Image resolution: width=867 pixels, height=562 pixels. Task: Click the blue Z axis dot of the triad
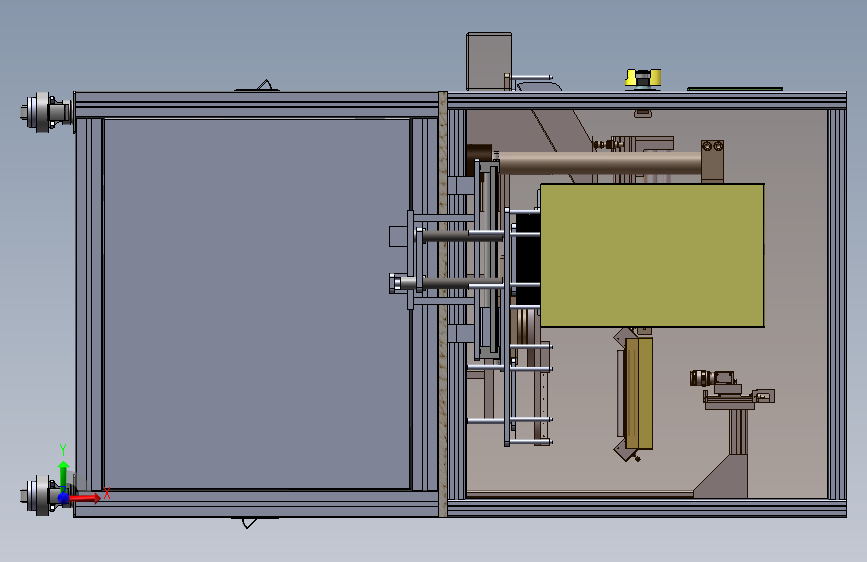pyautogui.click(x=64, y=498)
